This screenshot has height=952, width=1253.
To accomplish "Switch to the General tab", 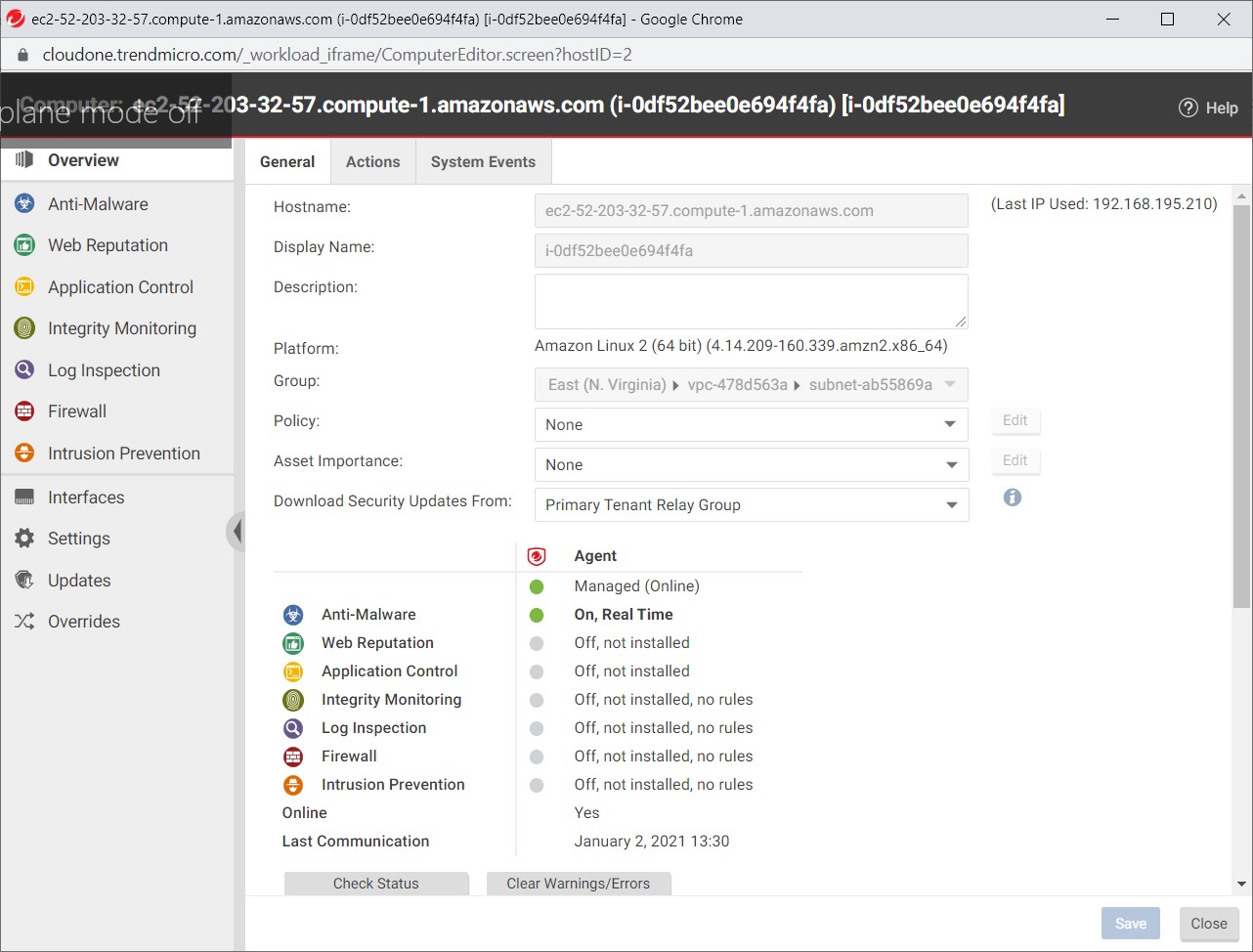I will [x=287, y=162].
